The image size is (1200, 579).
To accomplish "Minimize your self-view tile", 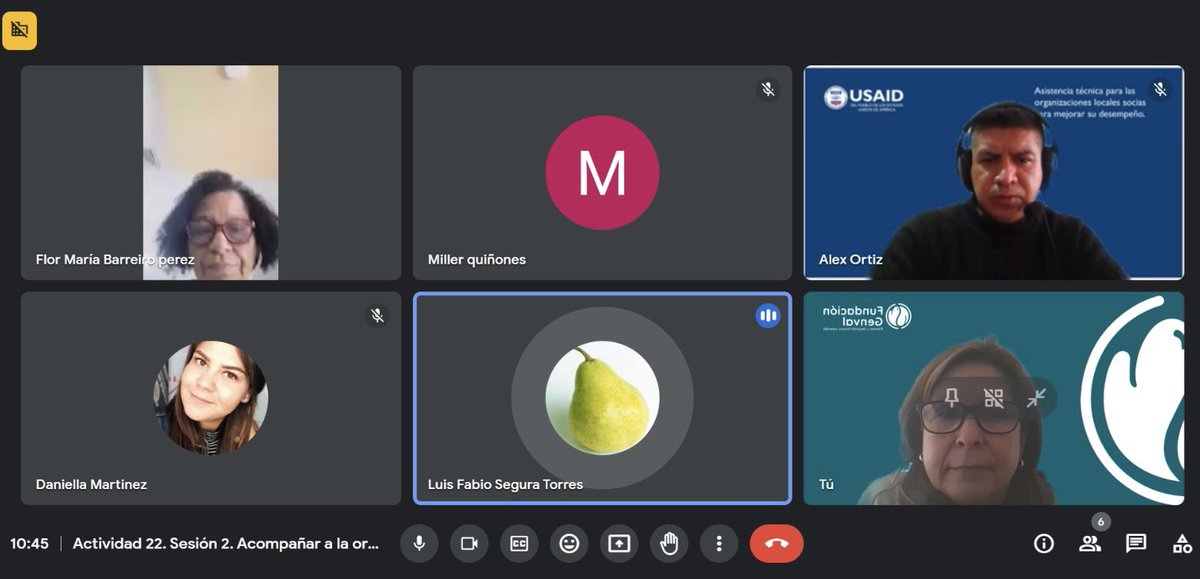I will 1036,398.
